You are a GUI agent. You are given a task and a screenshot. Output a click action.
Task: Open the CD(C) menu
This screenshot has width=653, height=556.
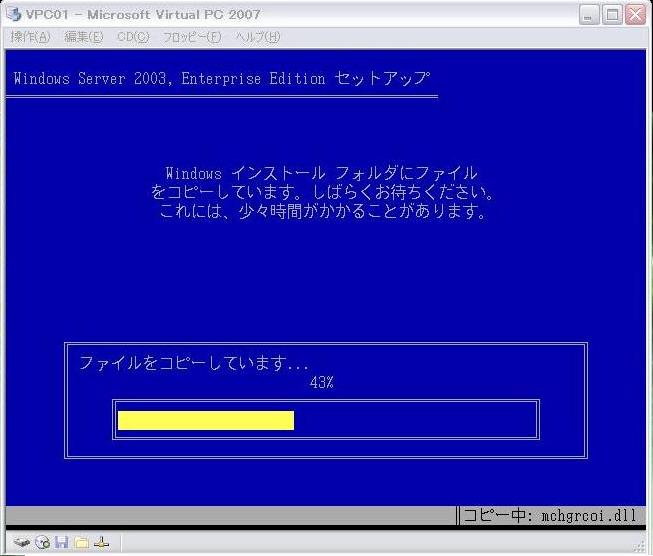click(133, 37)
